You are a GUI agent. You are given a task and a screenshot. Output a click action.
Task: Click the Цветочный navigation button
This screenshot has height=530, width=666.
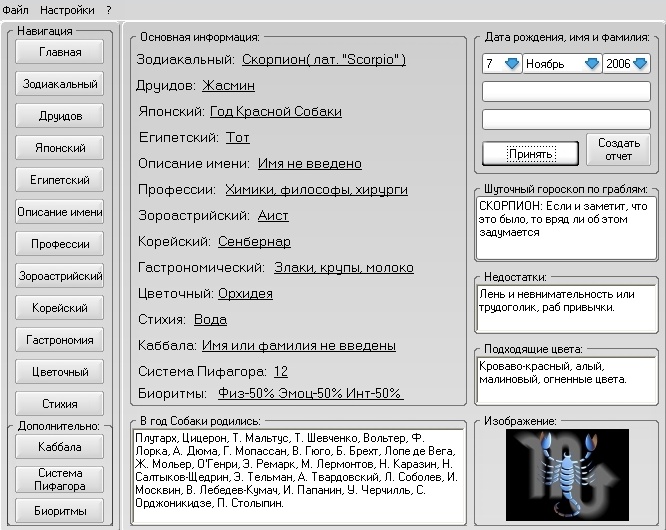point(59,372)
